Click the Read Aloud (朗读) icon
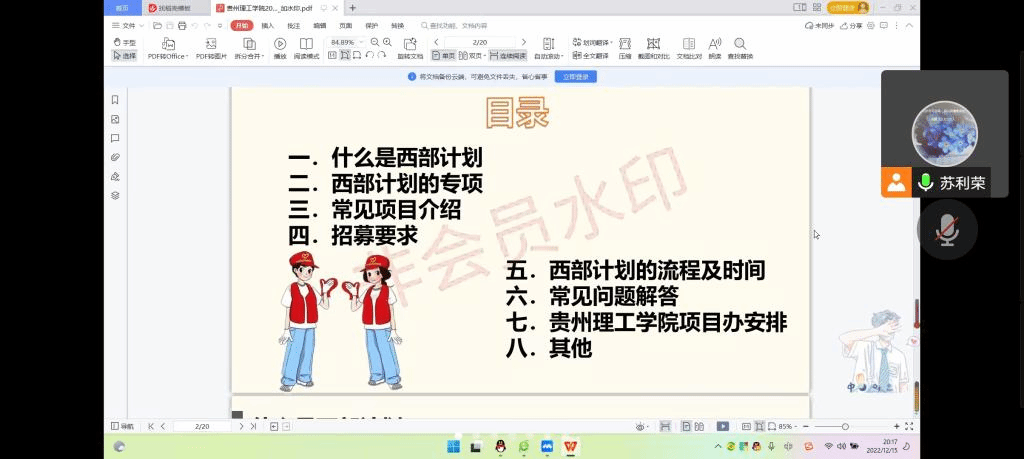 (714, 48)
